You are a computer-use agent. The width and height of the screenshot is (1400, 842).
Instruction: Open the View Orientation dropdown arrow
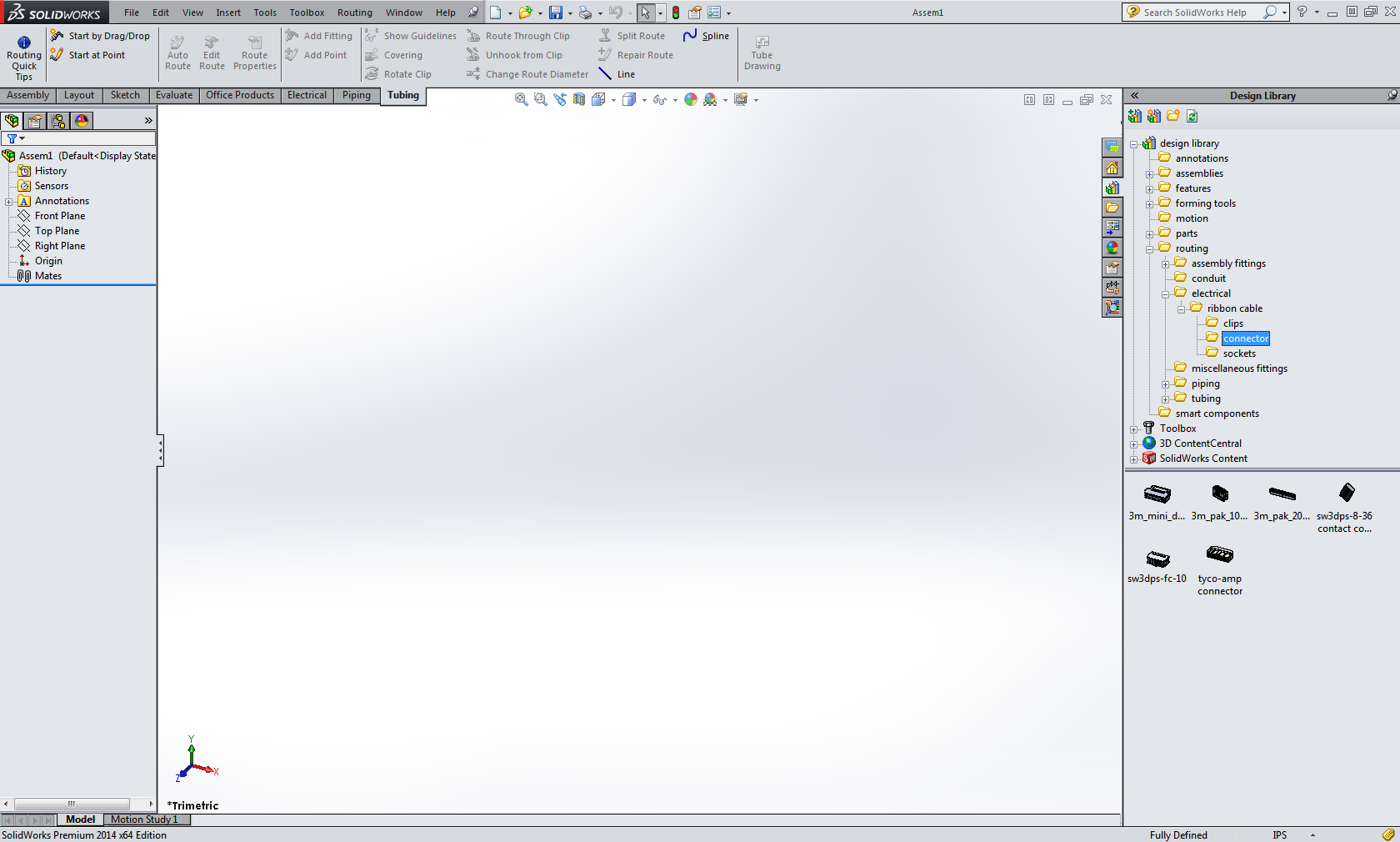613,100
